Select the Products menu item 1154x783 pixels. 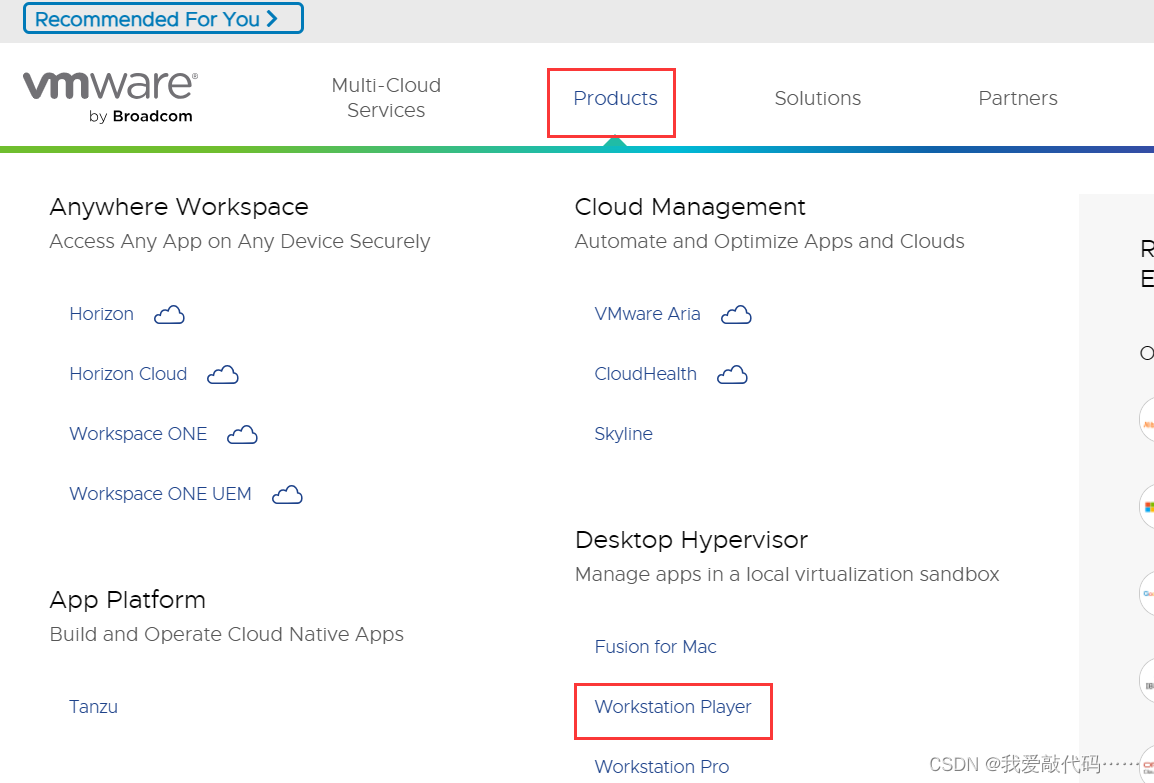pos(615,98)
